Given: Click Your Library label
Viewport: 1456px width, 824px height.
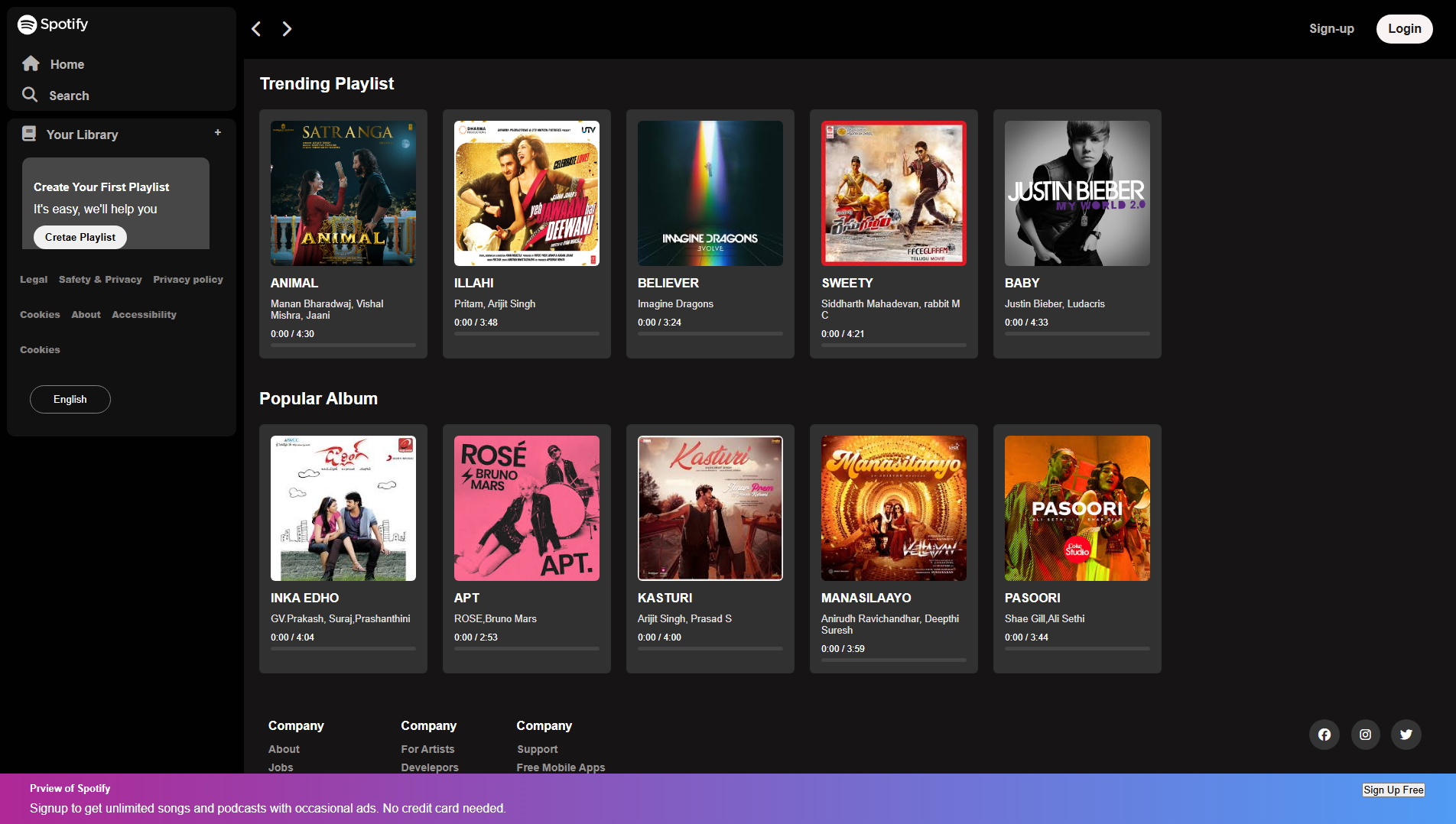Looking at the screenshot, I should tap(82, 135).
